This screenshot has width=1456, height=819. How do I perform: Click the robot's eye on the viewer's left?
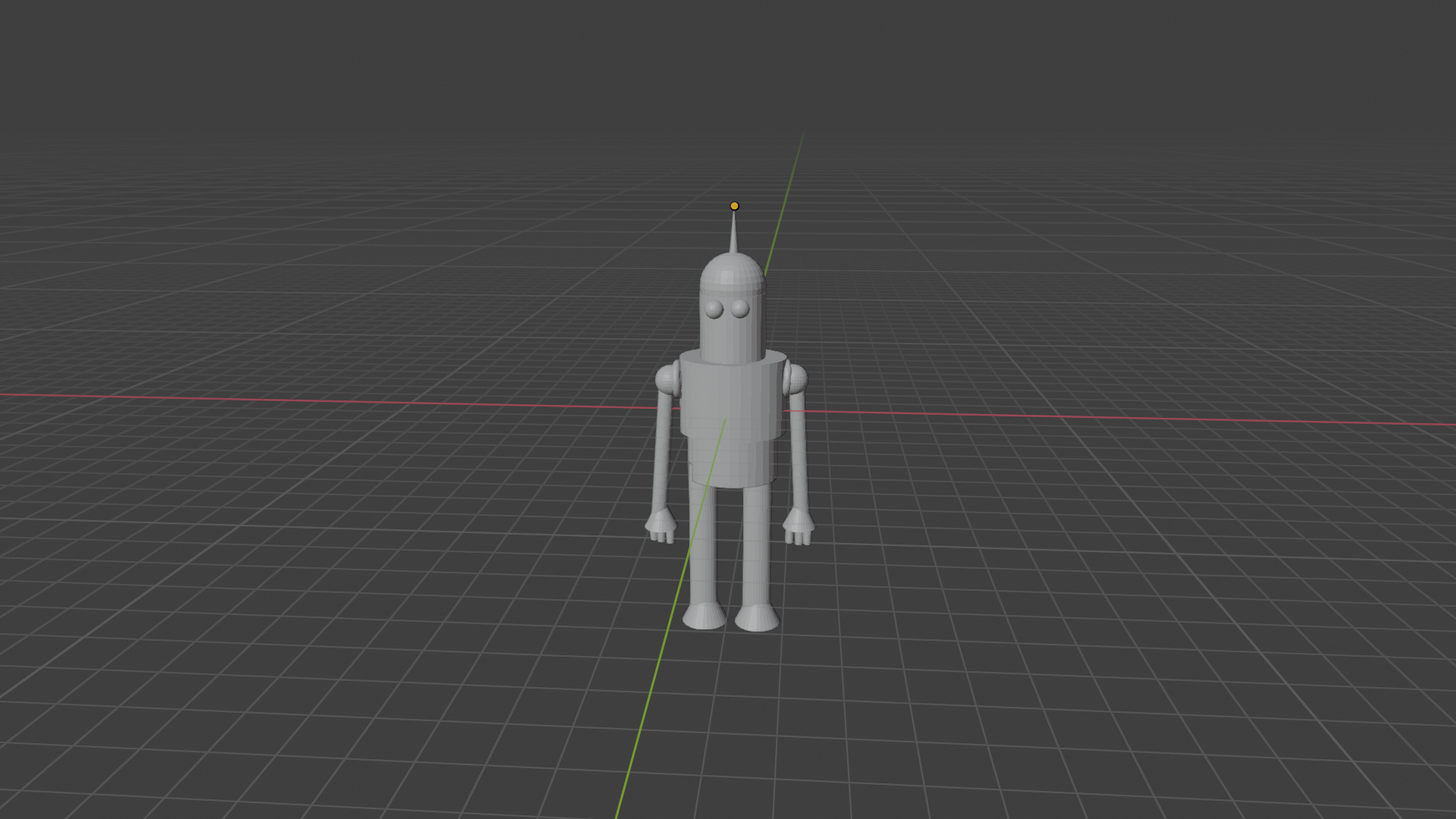714,309
